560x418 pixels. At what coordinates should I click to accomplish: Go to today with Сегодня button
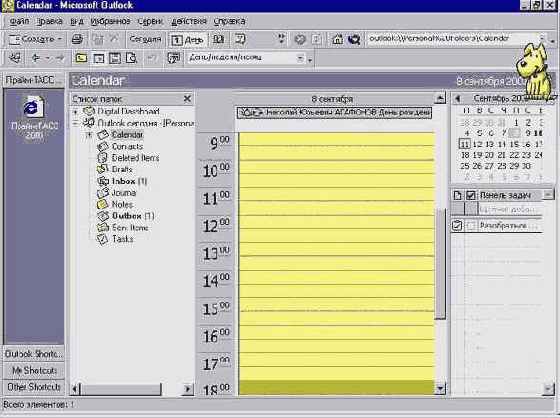tap(145, 39)
